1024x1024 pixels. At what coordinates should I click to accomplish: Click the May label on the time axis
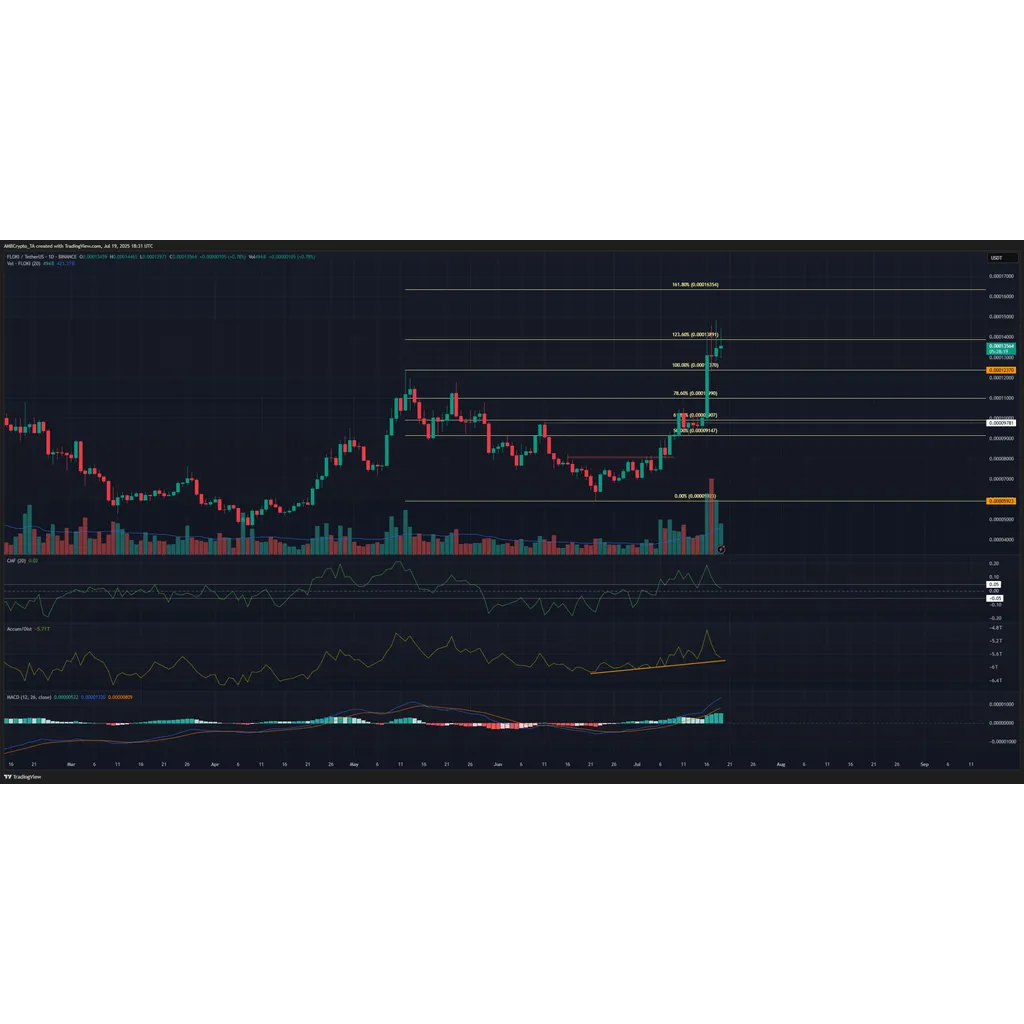point(354,764)
